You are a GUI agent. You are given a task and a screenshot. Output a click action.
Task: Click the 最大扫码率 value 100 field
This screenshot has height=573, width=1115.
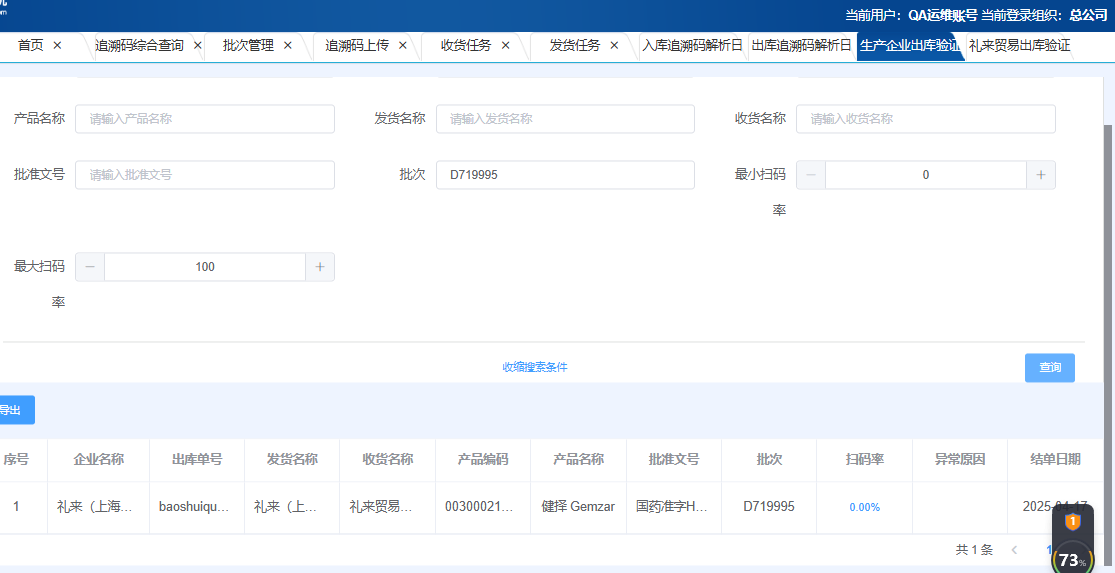tap(205, 267)
